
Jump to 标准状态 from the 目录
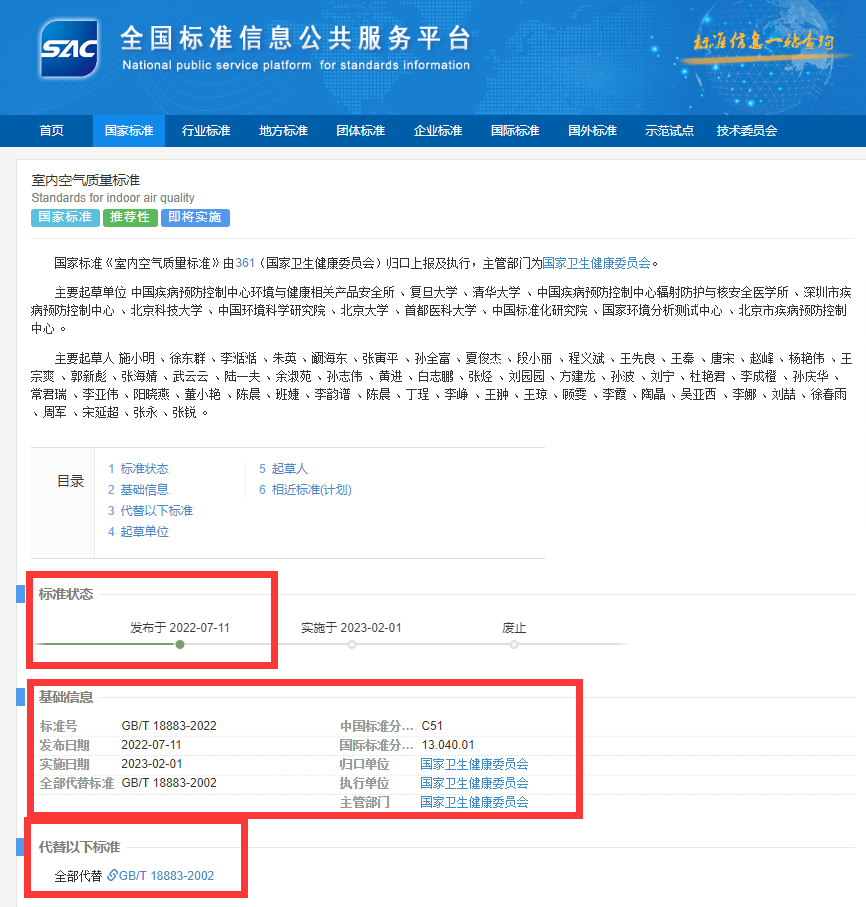click(x=137, y=468)
